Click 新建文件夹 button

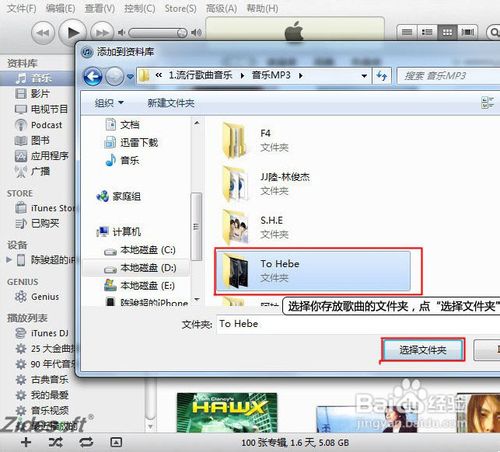171,103
